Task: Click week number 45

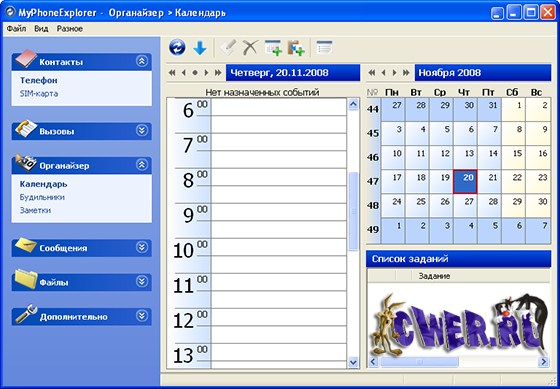Action: point(373,134)
